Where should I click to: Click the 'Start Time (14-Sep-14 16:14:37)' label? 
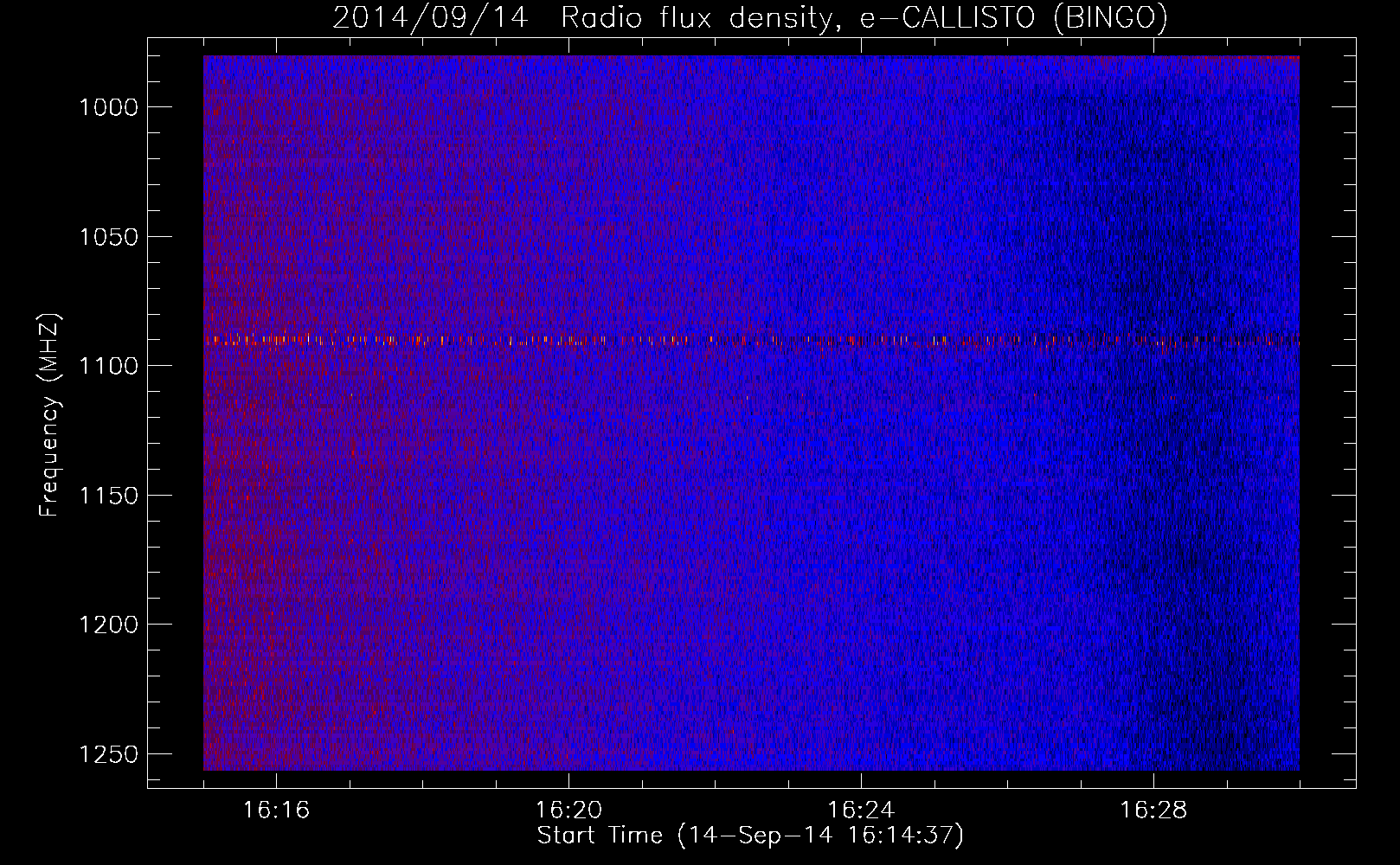coord(750,836)
